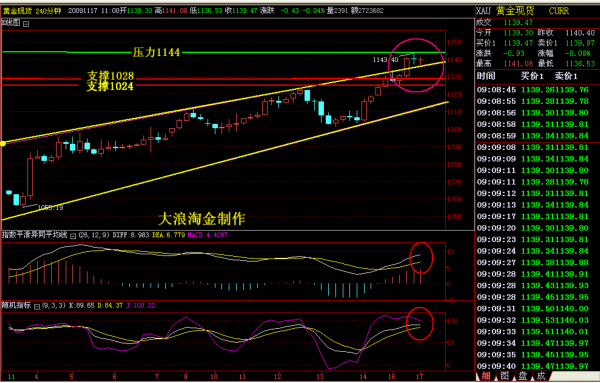Collapse the 随机指标 KDJ panel box

pyautogui.click(x=37, y=306)
